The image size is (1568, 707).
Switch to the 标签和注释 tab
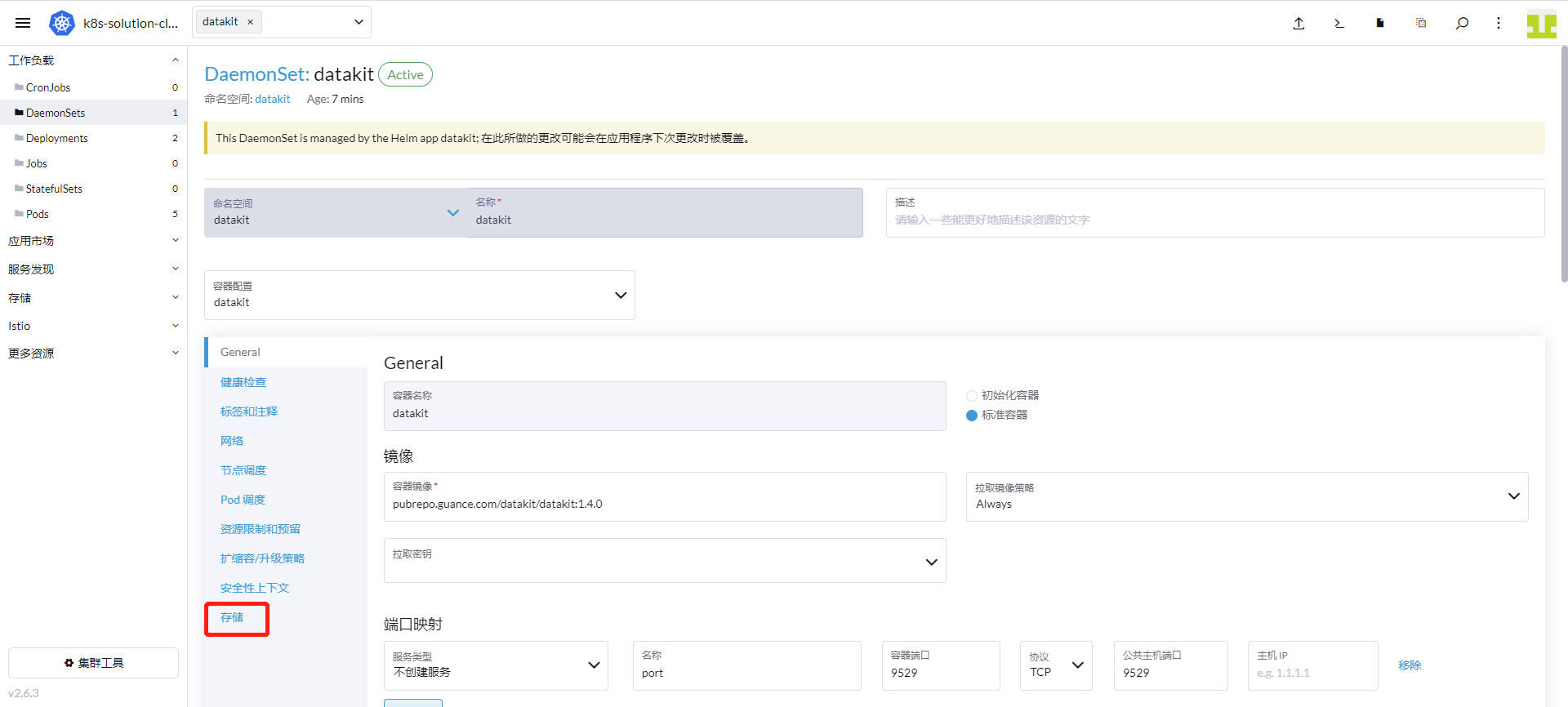coord(249,411)
